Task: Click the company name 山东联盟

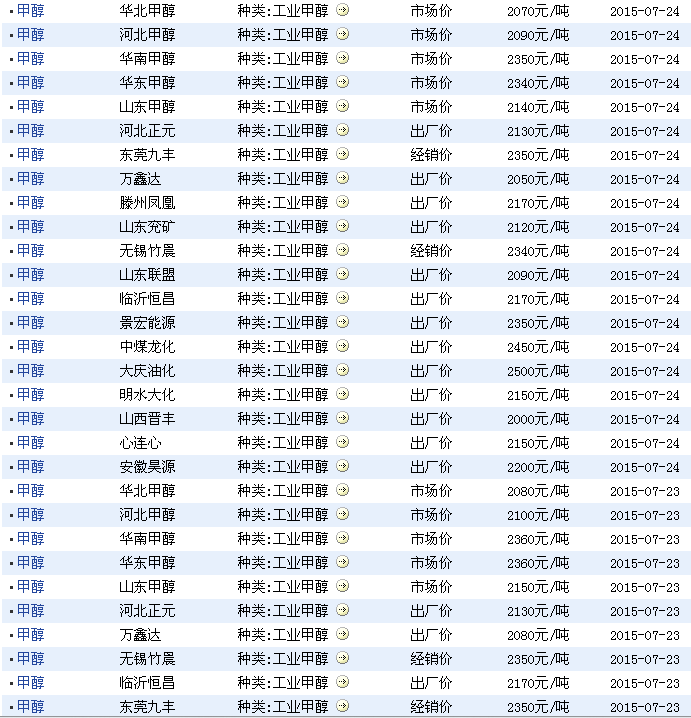Action: (147, 274)
